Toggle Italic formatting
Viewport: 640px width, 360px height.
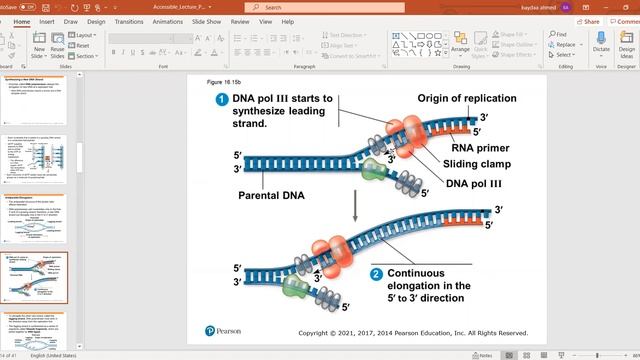pos(123,53)
